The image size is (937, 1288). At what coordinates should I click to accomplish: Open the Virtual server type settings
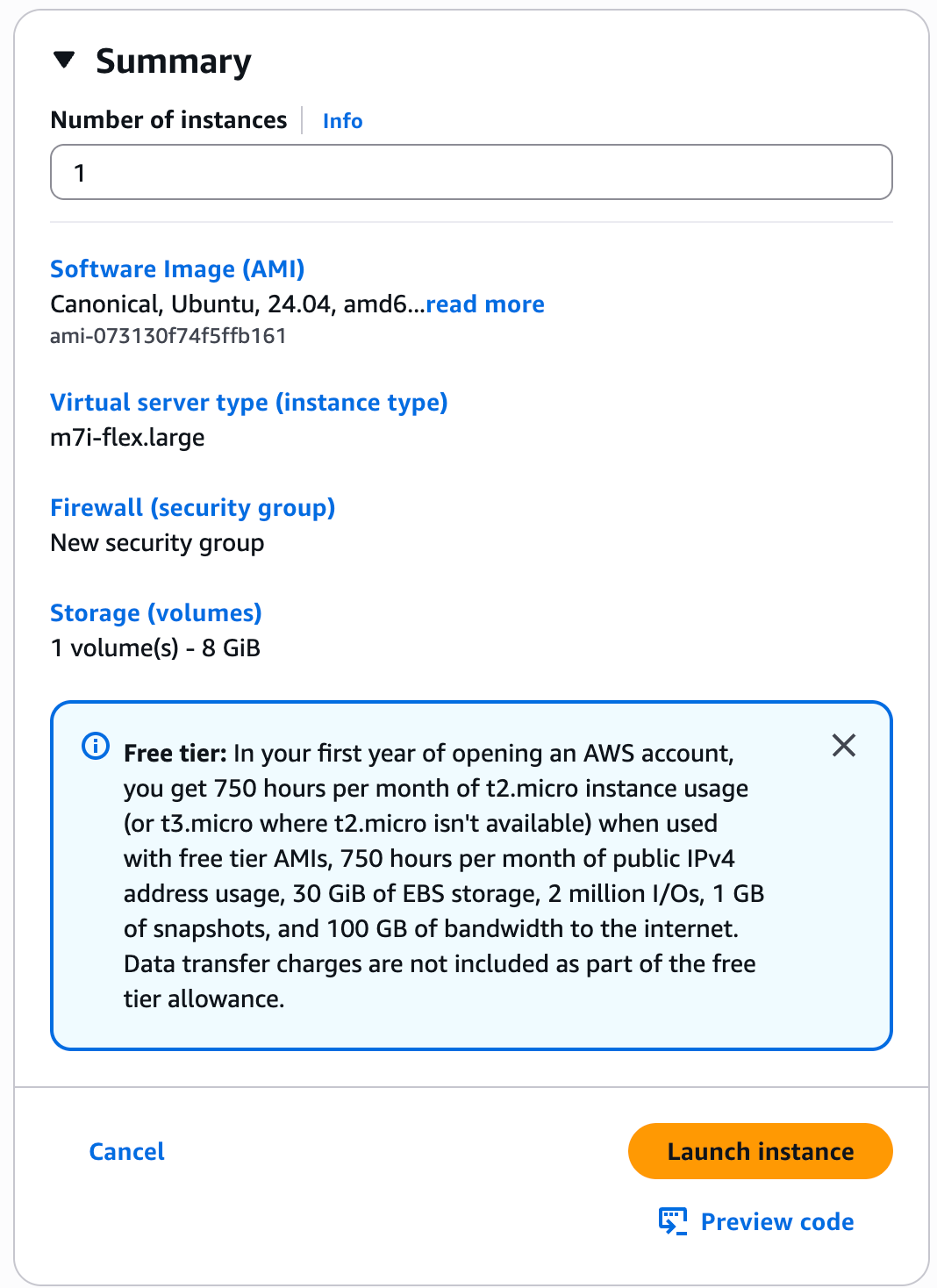point(249,403)
